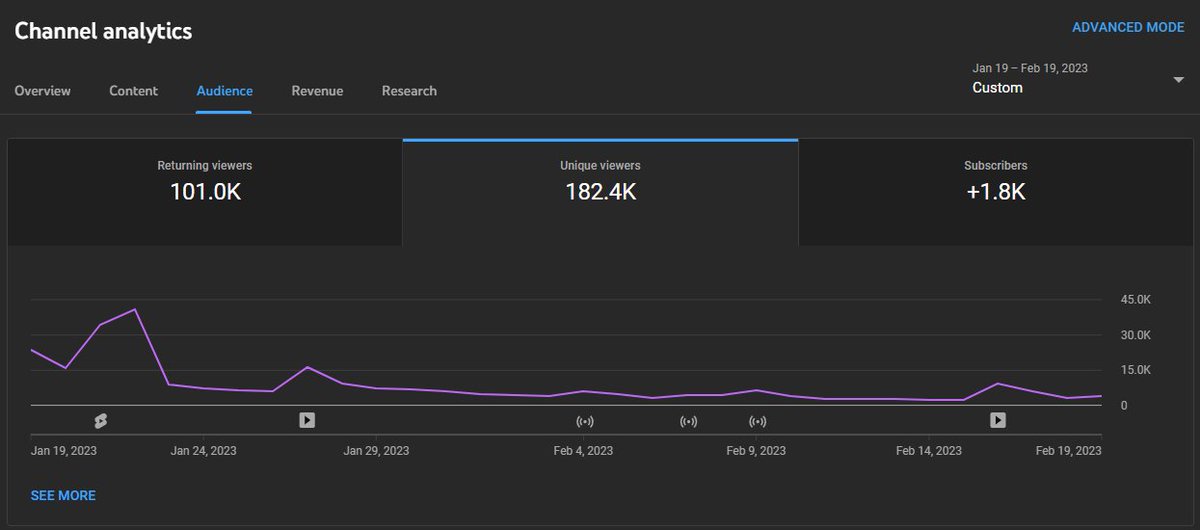Select the Custom date range label
This screenshot has height=530, width=1200.
997,88
